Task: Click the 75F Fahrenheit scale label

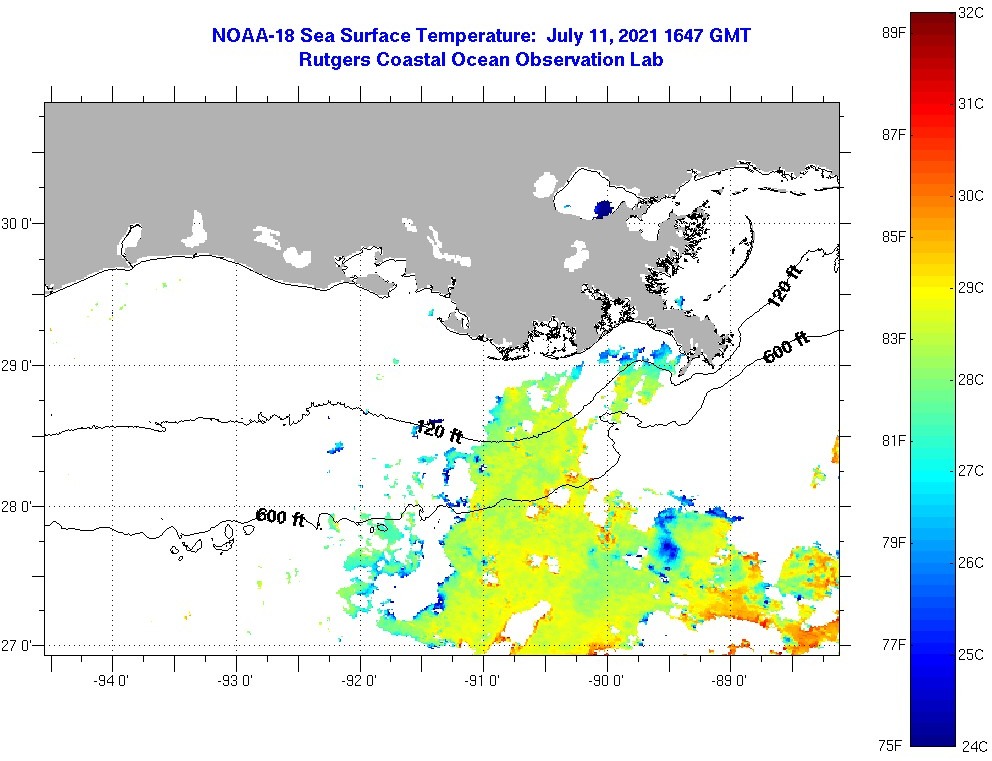Action: click(890, 746)
